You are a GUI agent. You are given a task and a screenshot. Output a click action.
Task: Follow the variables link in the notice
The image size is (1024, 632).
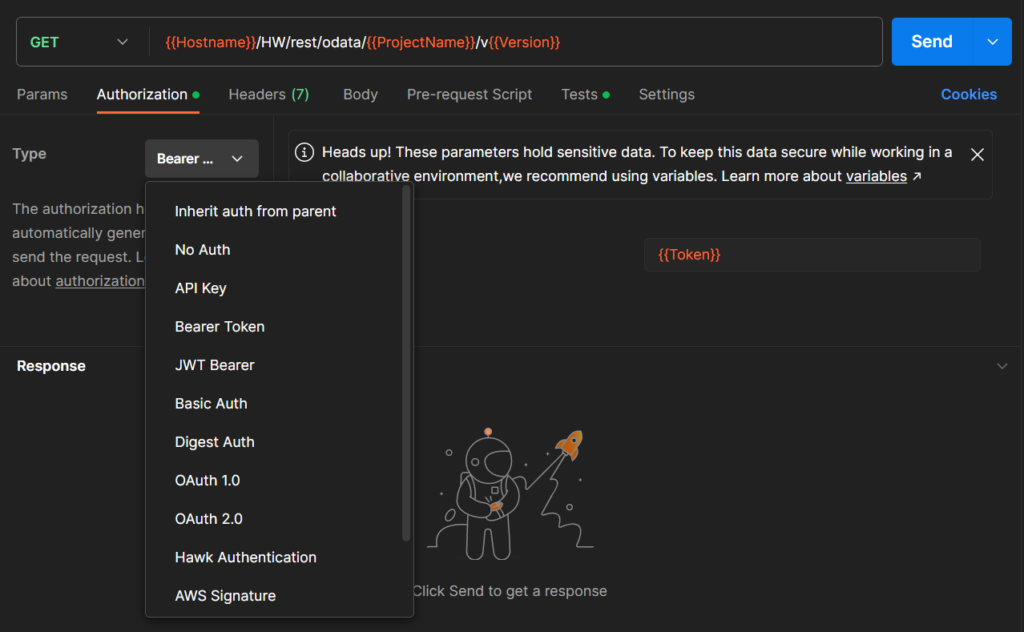(x=876, y=176)
